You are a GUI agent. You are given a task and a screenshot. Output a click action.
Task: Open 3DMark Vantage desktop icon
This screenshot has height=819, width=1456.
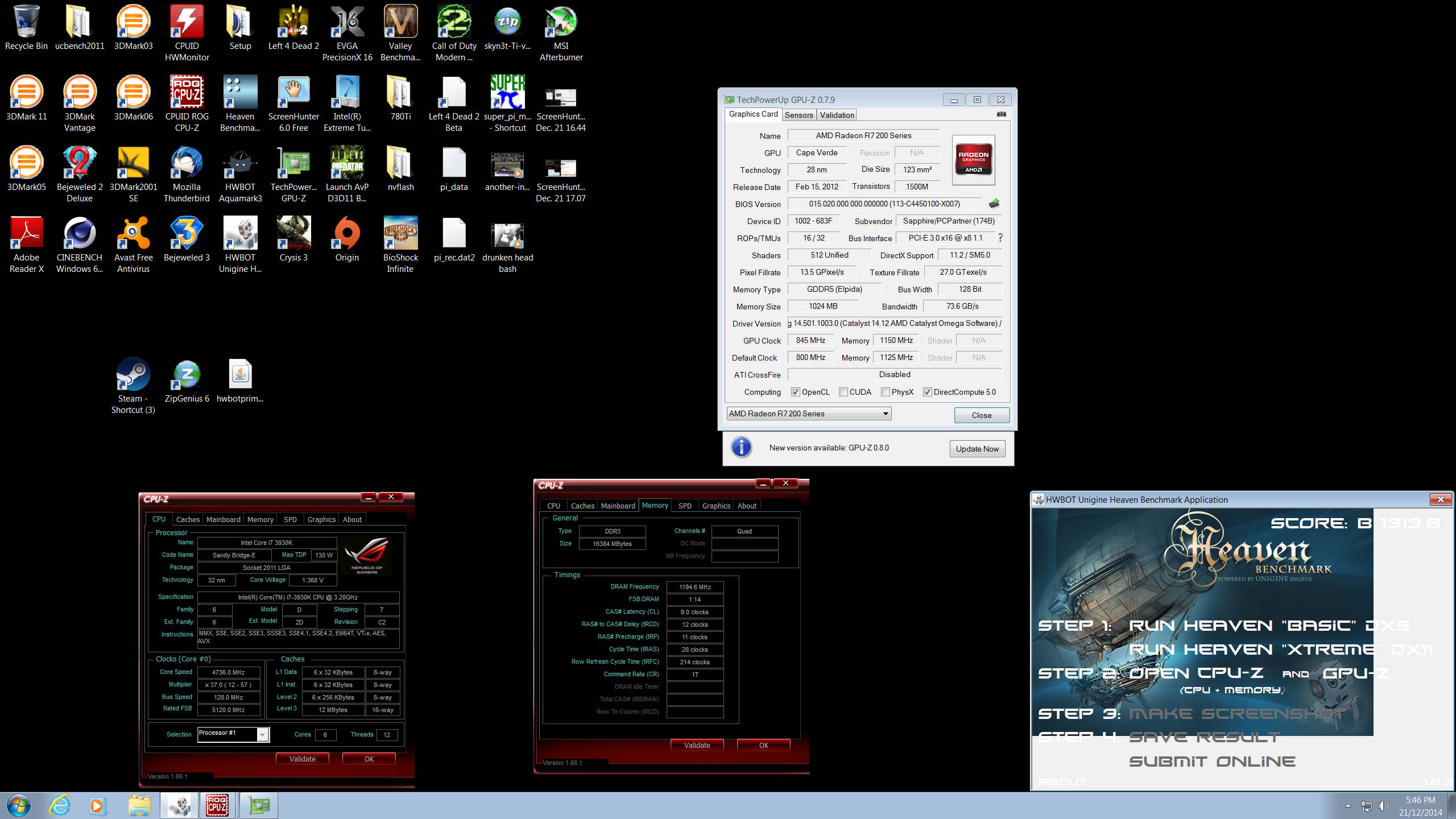[x=80, y=104]
